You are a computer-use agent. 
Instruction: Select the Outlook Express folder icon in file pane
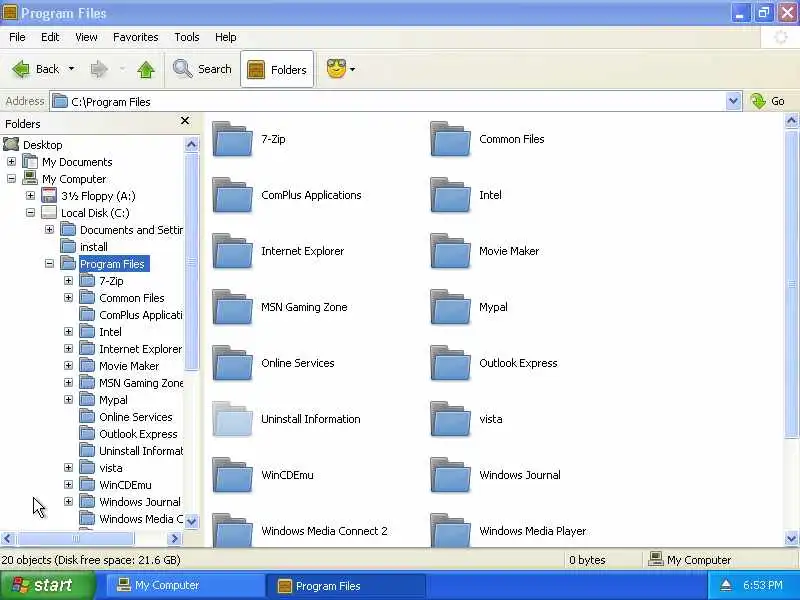coord(450,363)
